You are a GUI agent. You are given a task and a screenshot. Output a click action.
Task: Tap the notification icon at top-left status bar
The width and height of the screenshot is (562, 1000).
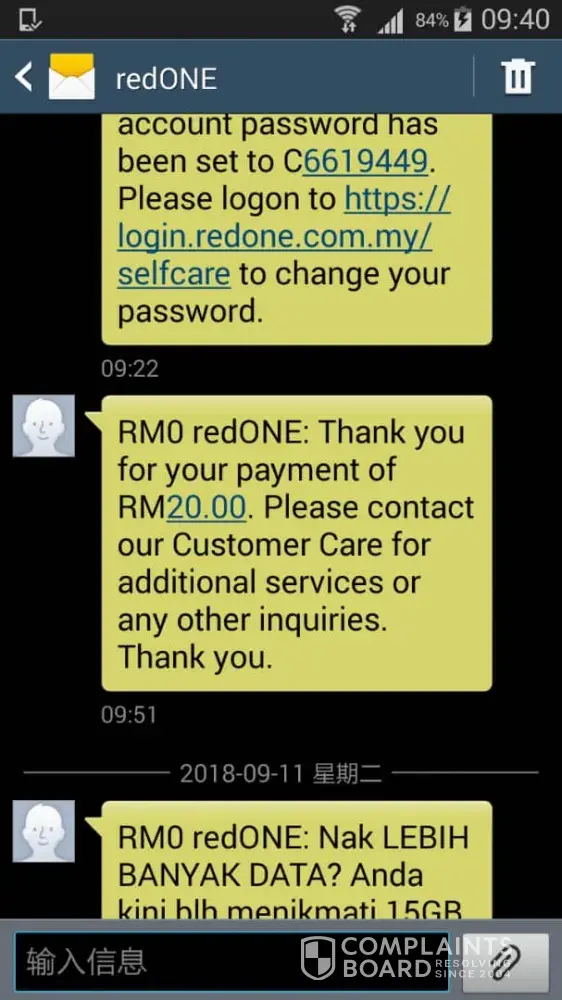[x=30, y=20]
